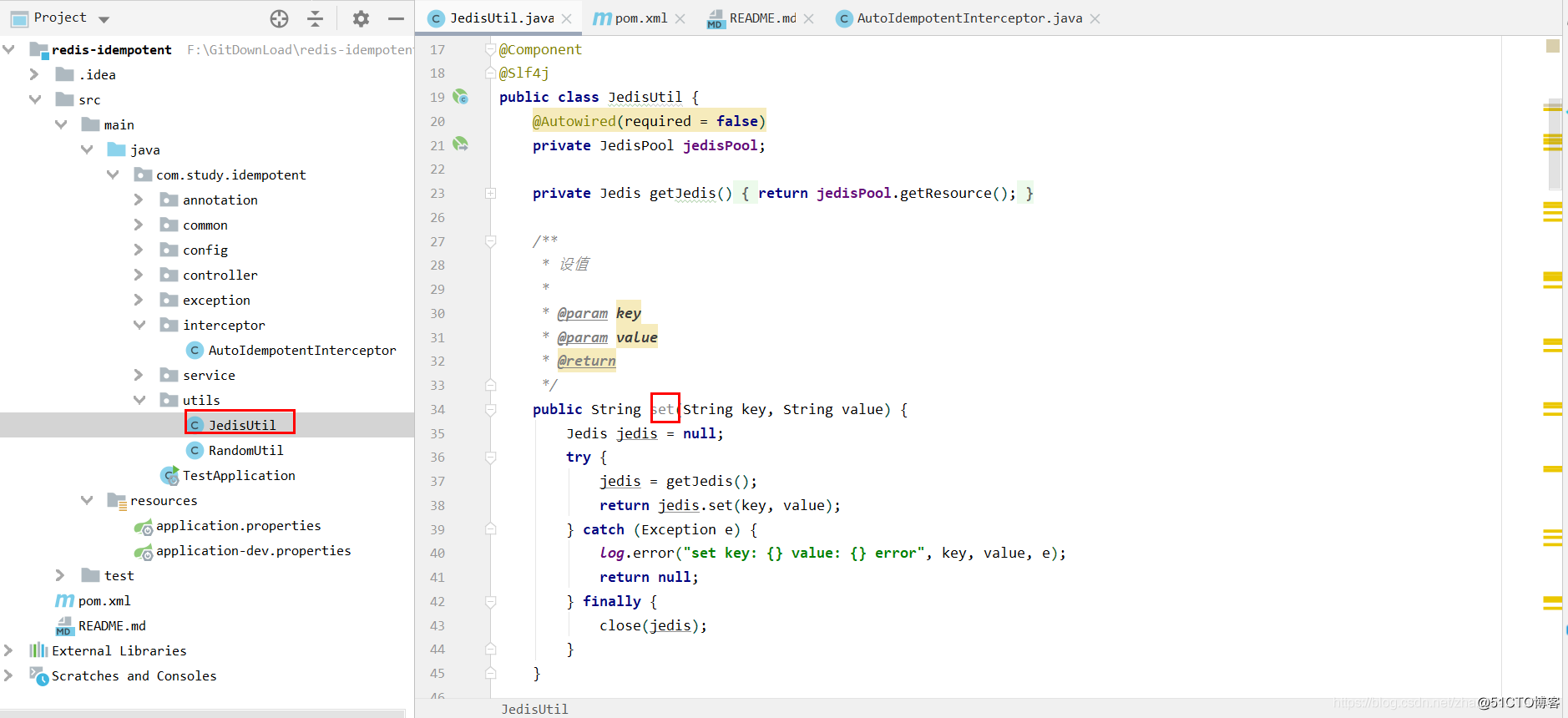Close the AutoIdempotentInterceptor.java tab

tap(1095, 18)
